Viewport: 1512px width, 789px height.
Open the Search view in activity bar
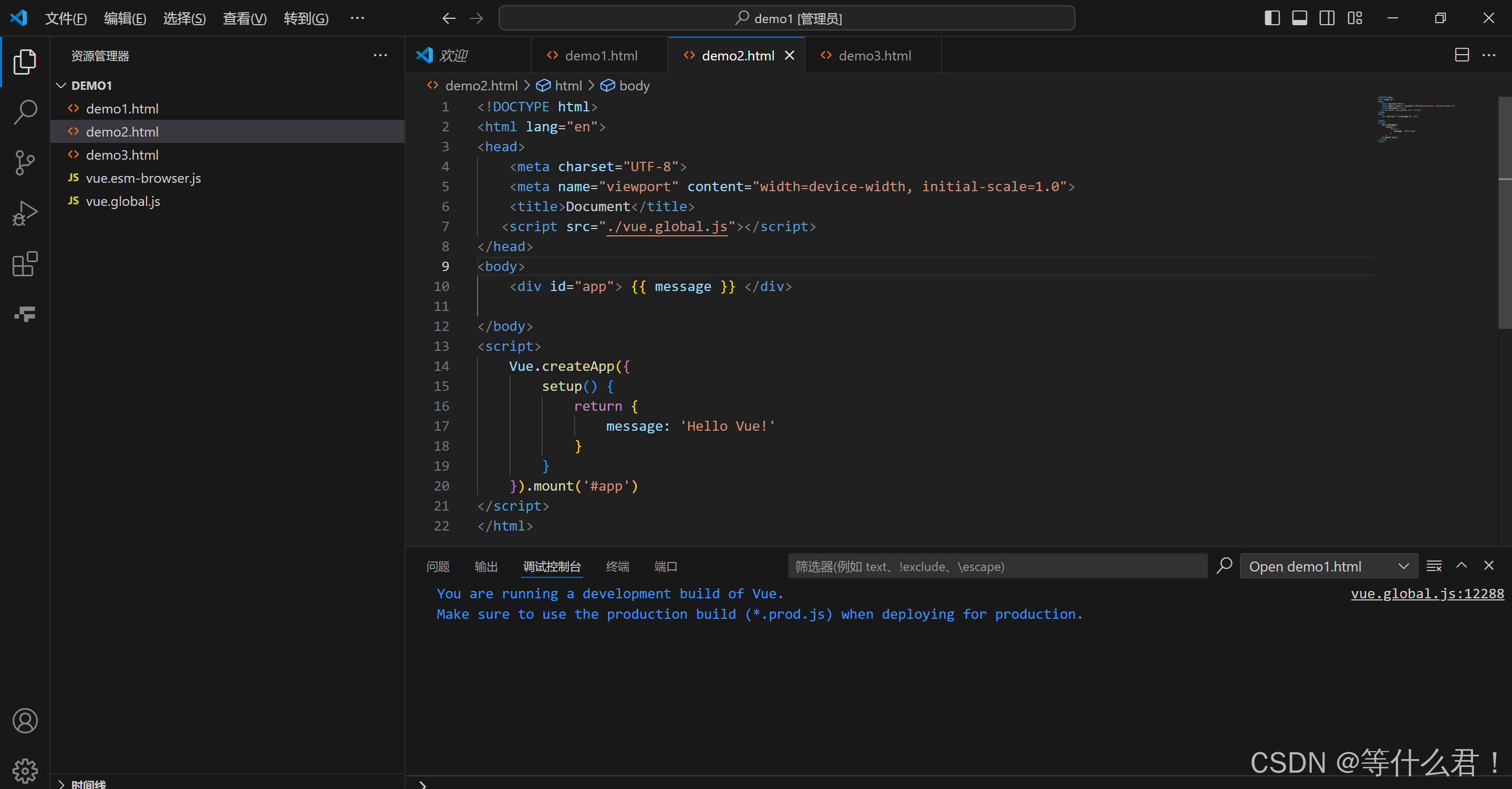[25, 111]
